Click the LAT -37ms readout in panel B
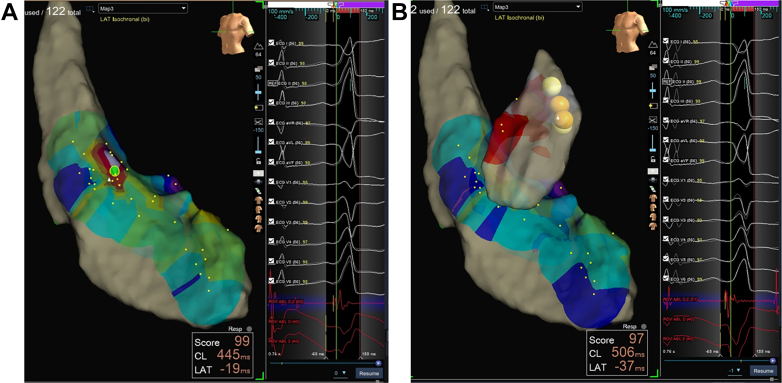 tap(616, 368)
